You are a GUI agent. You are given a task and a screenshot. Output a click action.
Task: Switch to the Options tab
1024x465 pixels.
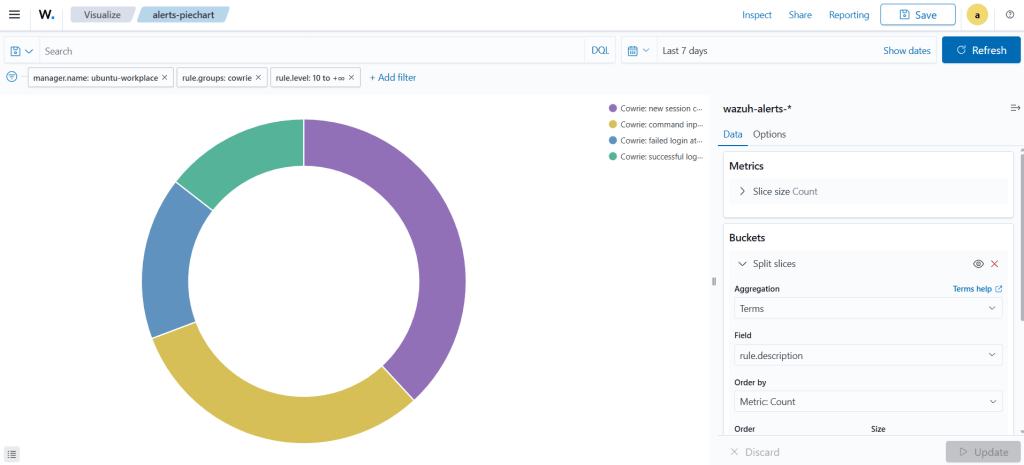click(769, 134)
